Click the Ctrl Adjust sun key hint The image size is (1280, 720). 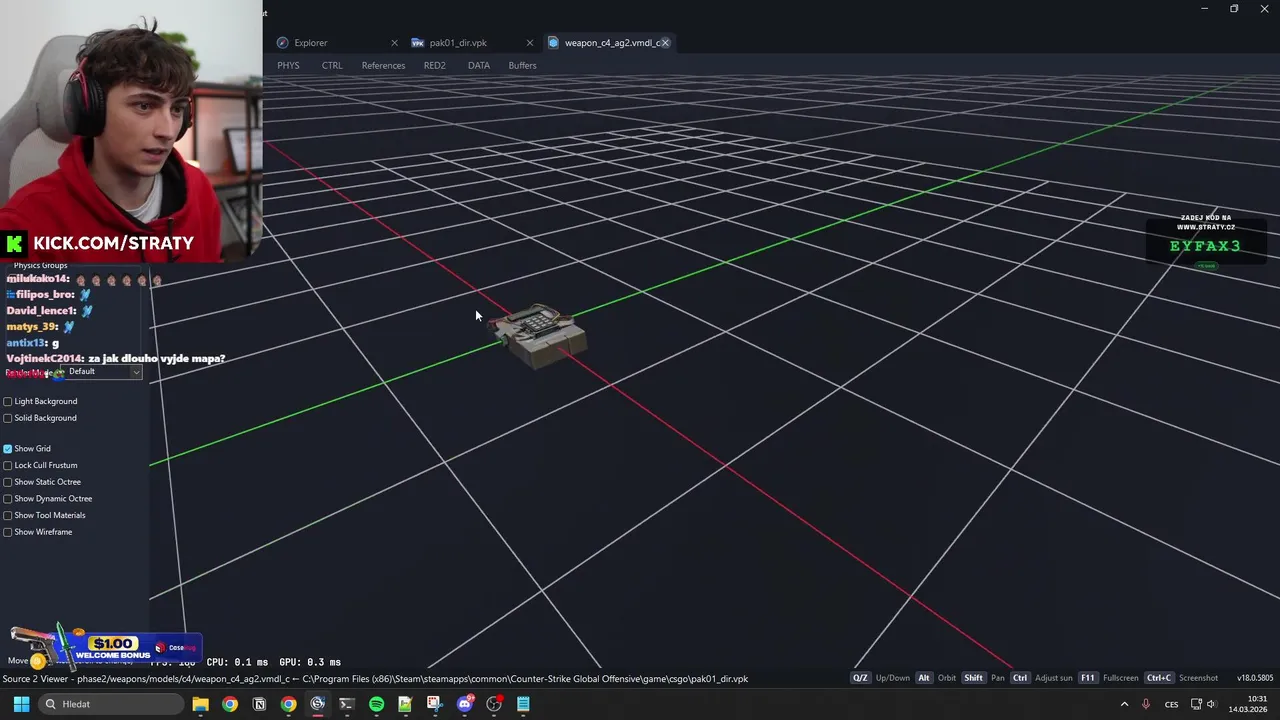(1041, 678)
